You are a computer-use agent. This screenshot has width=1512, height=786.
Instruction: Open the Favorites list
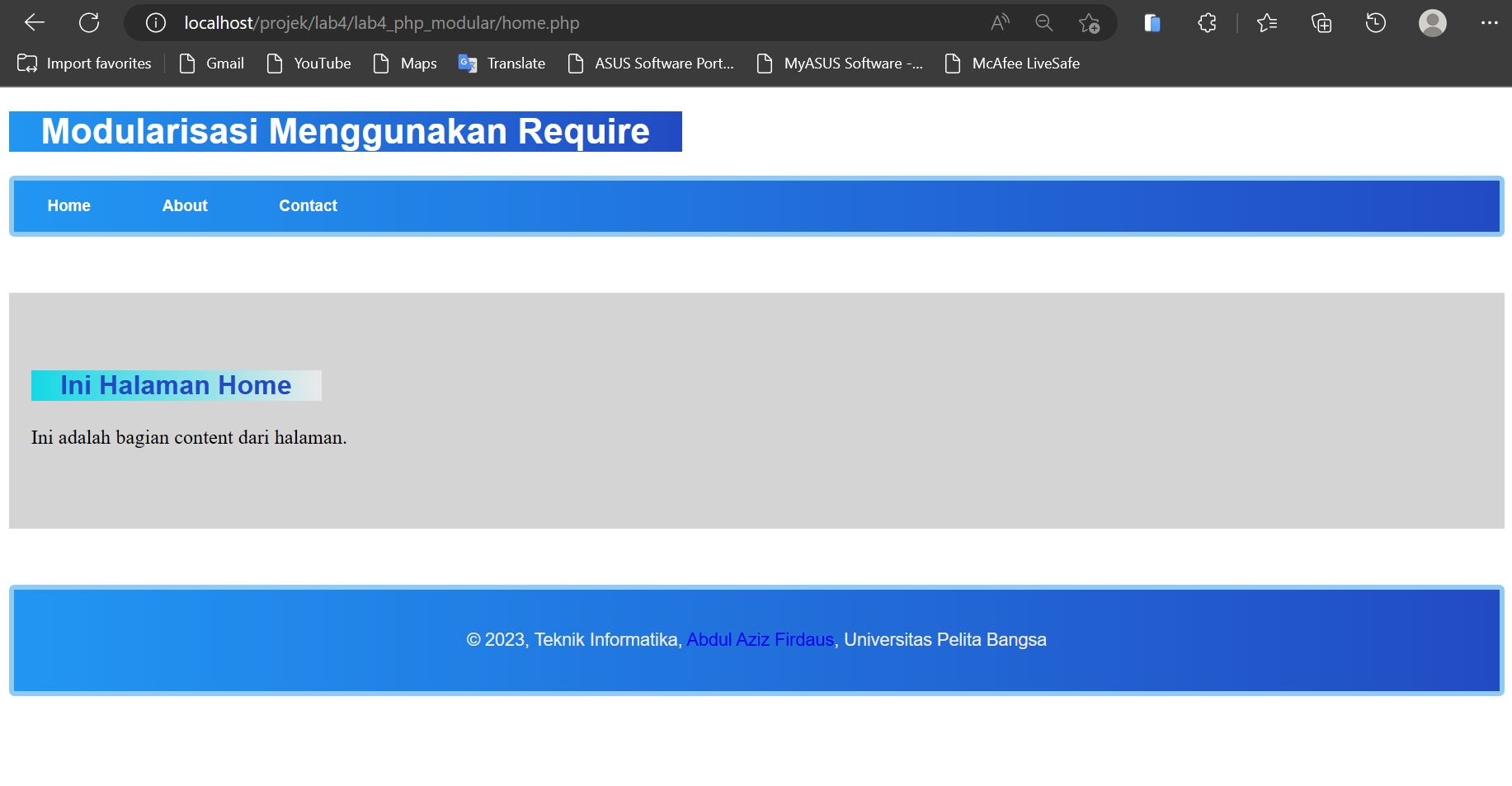tap(1267, 22)
